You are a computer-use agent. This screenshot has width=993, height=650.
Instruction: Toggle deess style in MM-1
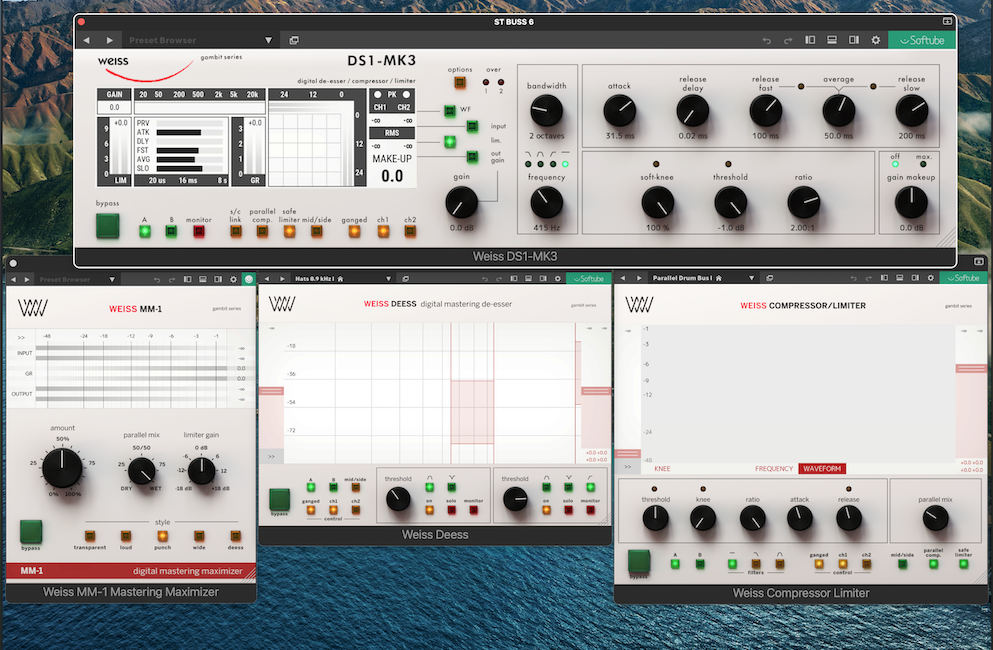click(236, 536)
